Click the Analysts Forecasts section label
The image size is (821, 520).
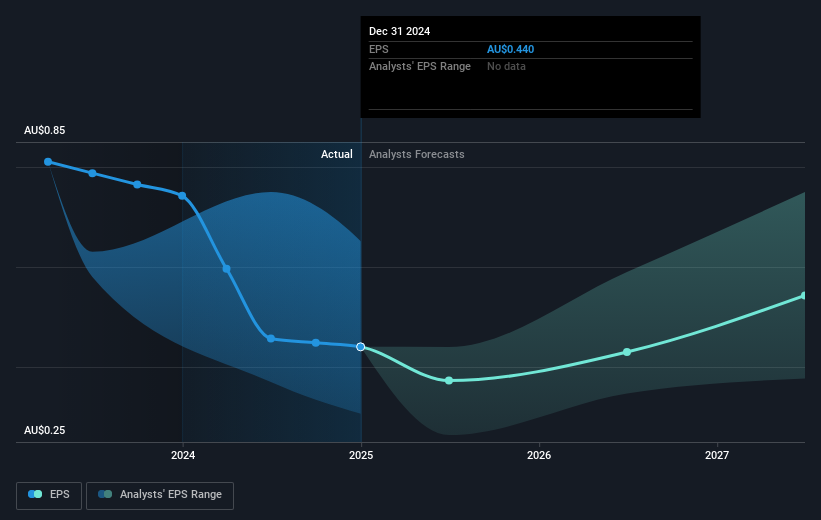[416, 154]
